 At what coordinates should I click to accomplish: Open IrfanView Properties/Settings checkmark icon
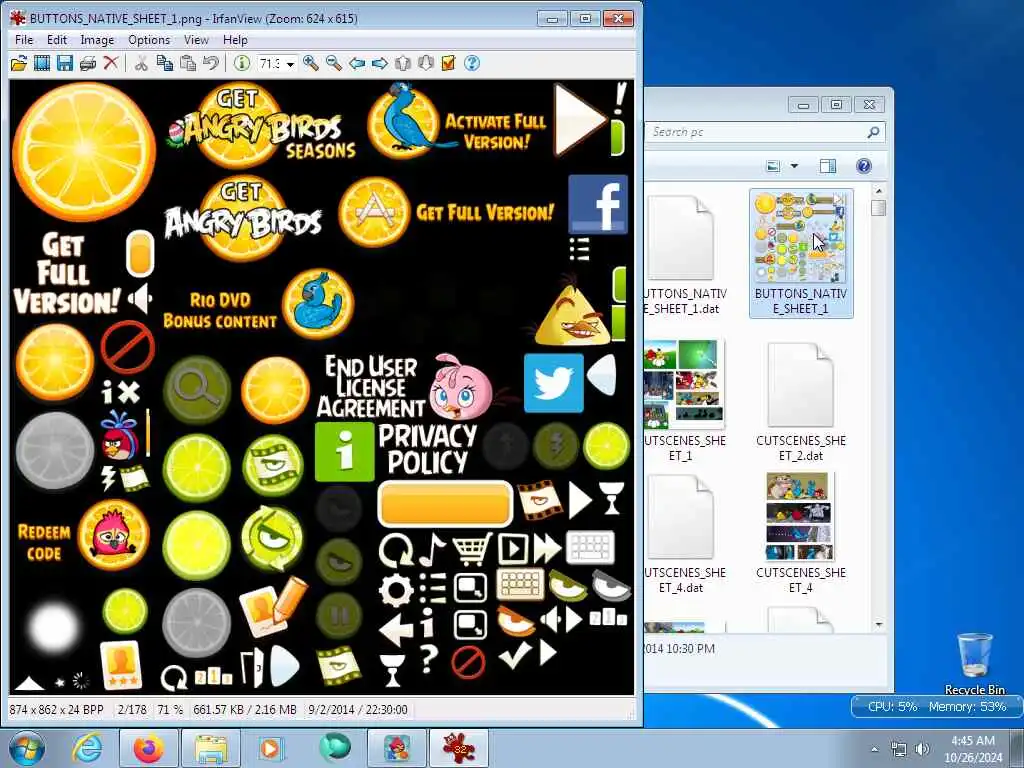449,63
